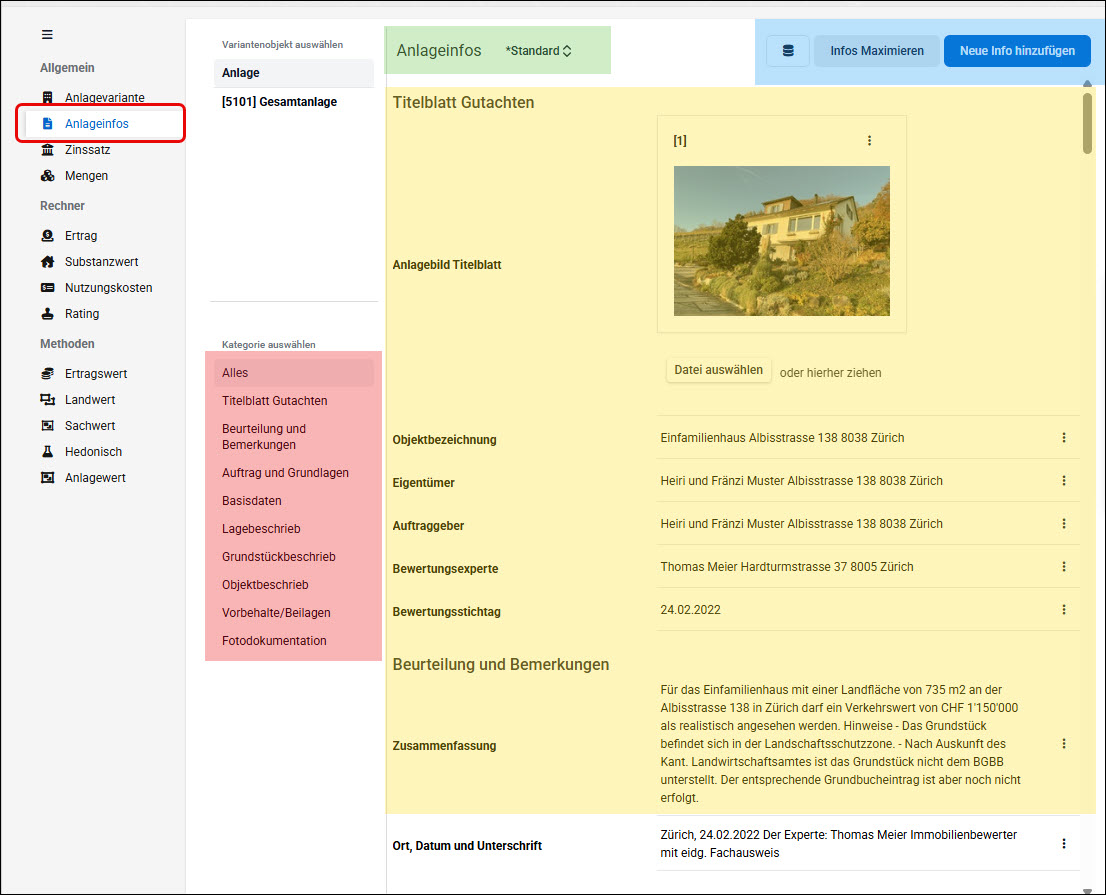Click Neue Info hinzufügen button
Screen dimensions: 1106x895
pos(1017,51)
